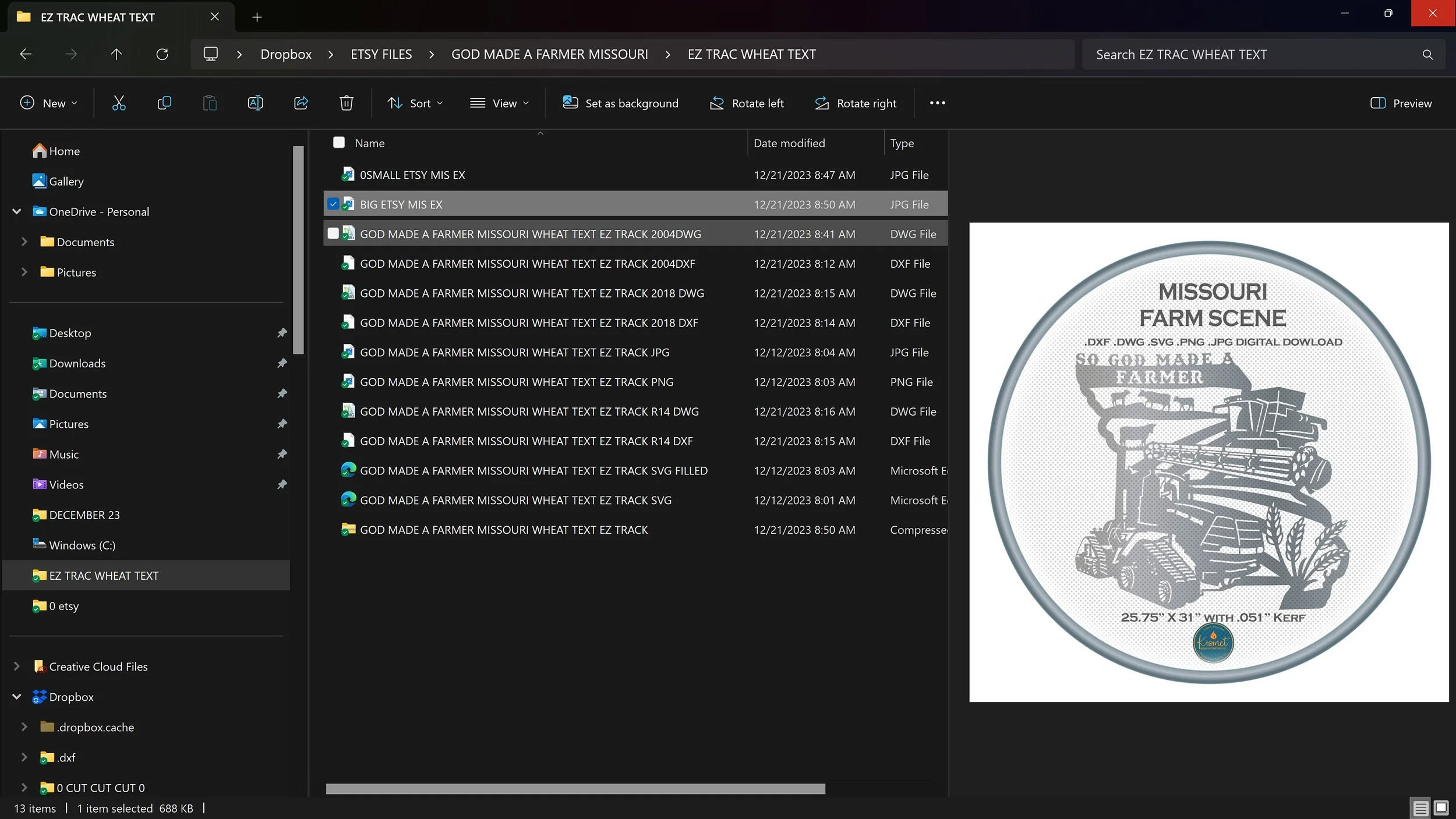Click the horizontal scrollbar at bottom
The width and height of the screenshot is (1456, 819).
pyautogui.click(x=575, y=789)
